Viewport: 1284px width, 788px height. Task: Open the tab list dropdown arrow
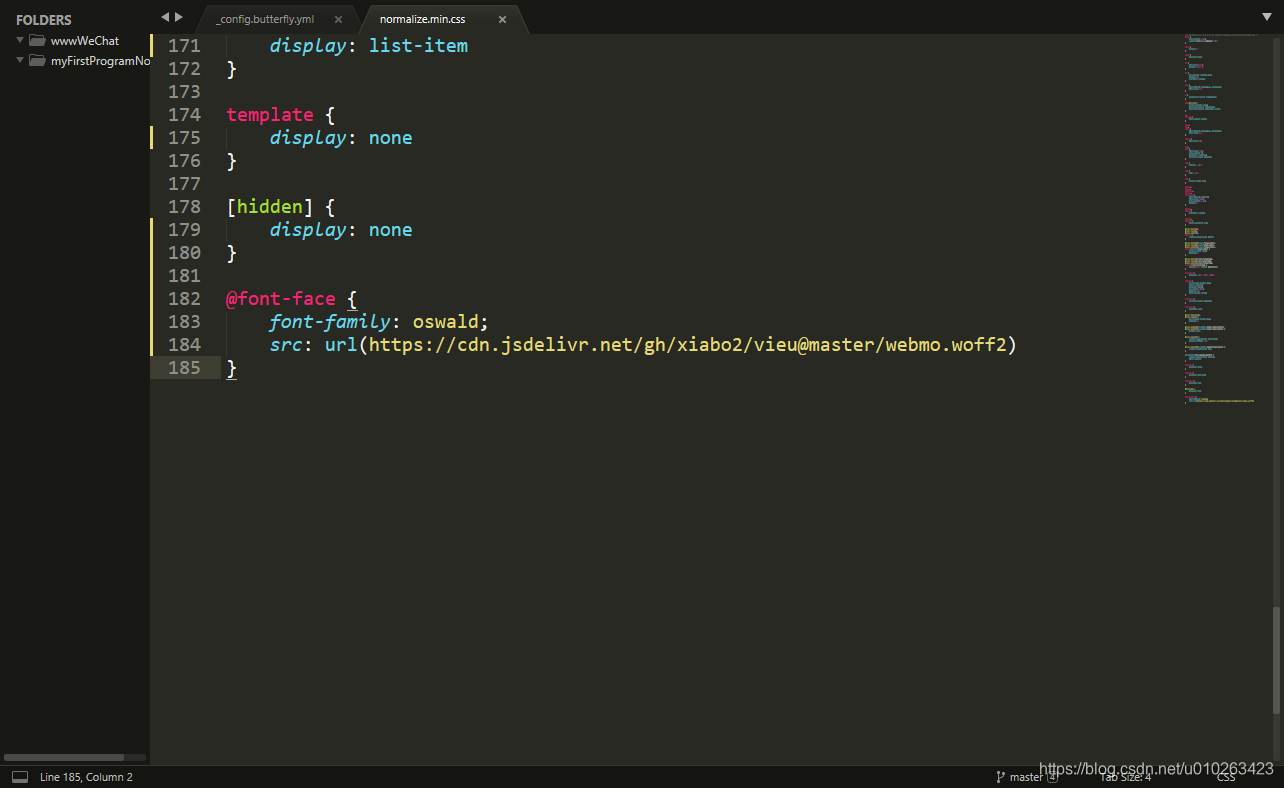click(1267, 17)
